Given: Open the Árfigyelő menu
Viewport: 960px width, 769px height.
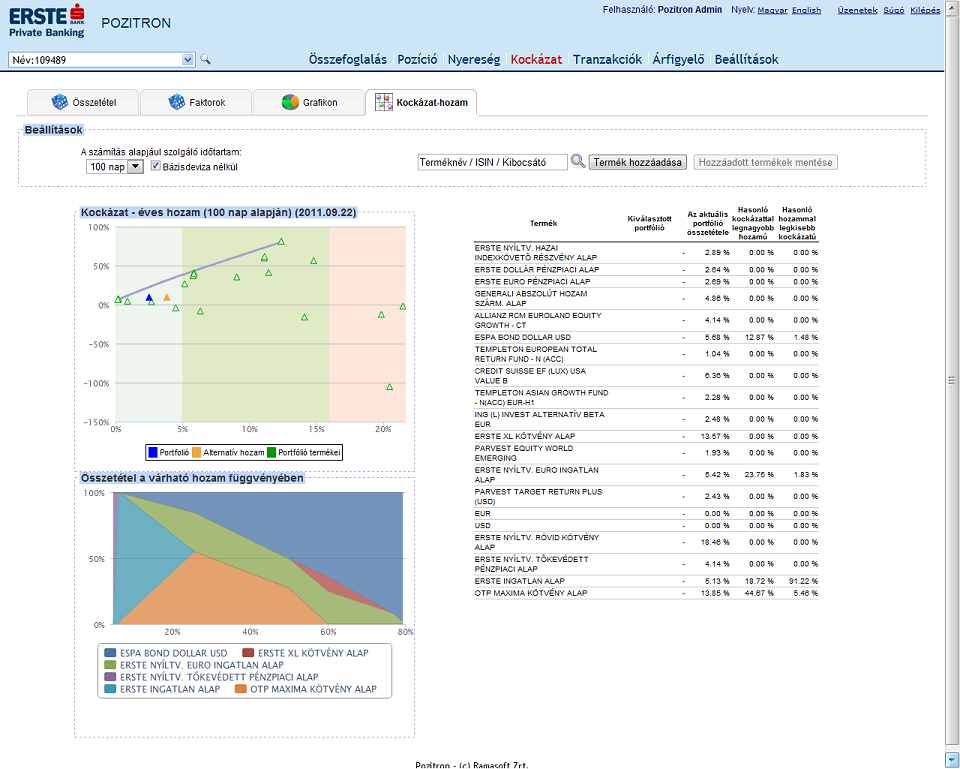Looking at the screenshot, I should coord(678,59).
